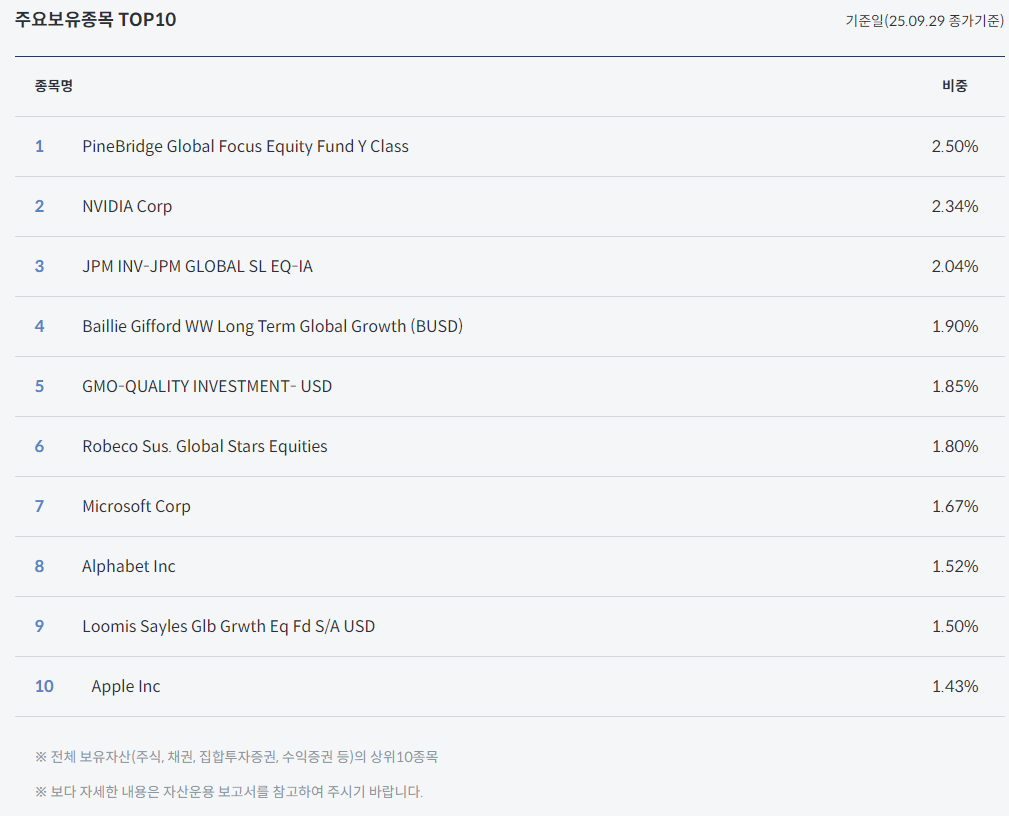Click the date note '기준일(25.09.29 종가기준)'

click(924, 21)
